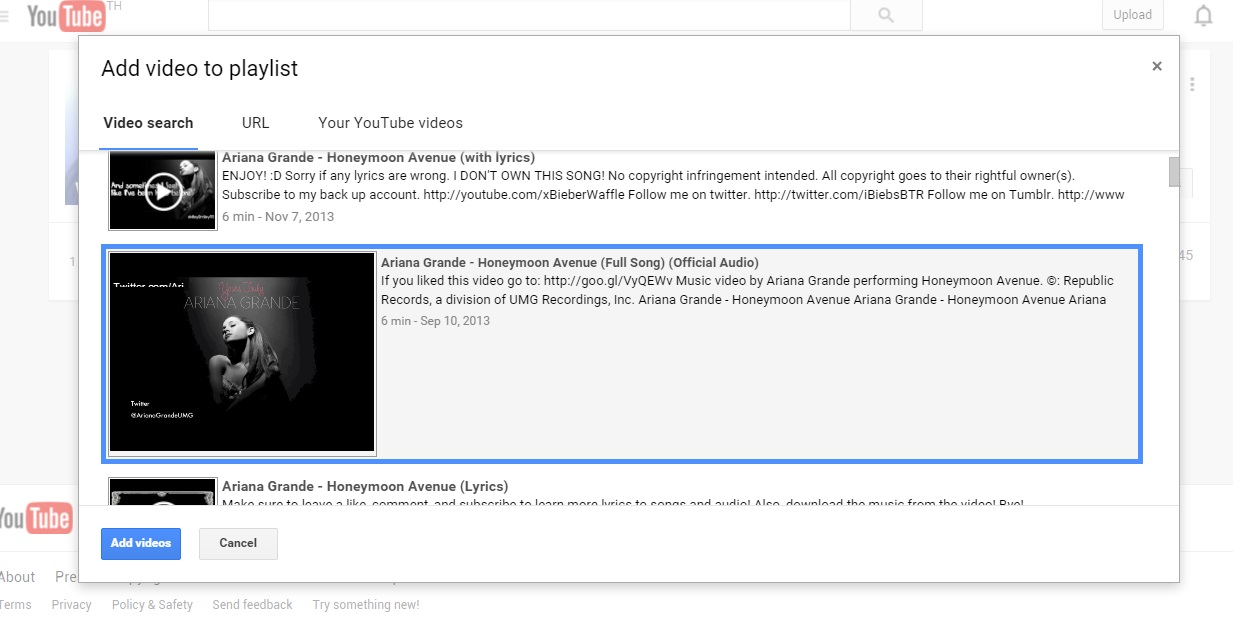
Task: Open the Policy & Safety footer link
Action: 152,605
